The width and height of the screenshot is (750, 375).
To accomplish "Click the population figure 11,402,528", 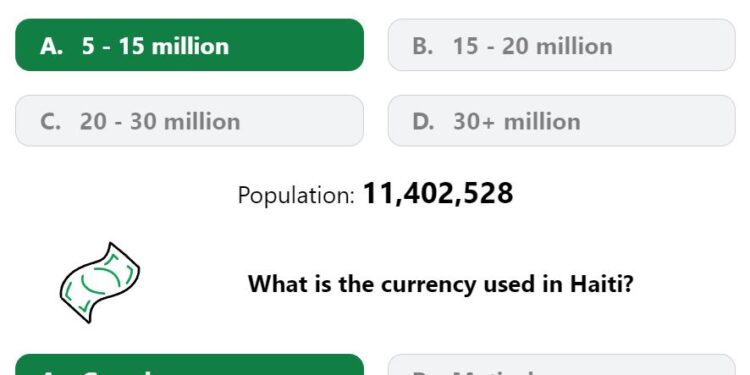I will pyautogui.click(x=438, y=194).
